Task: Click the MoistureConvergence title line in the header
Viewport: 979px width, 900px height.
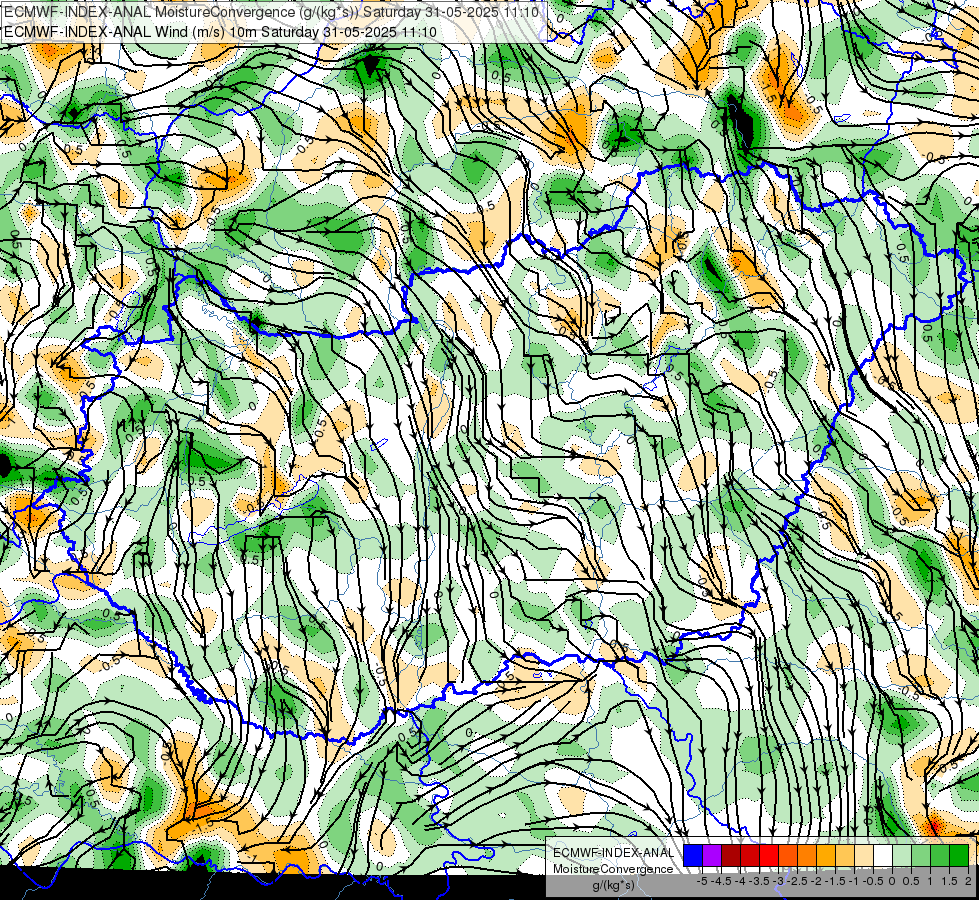Action: 274,12
